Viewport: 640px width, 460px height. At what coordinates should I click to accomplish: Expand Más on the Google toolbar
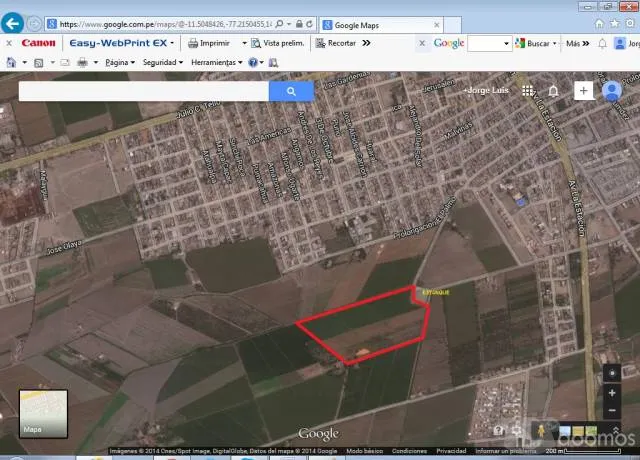pos(578,43)
